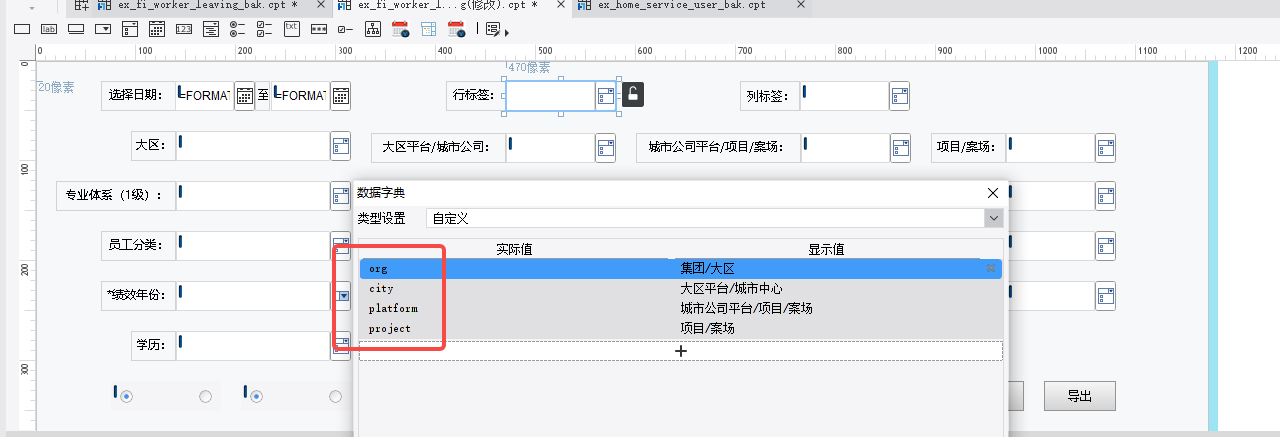The height and width of the screenshot is (437, 1280).
Task: Pick the dropdown checkbox widget tool
Action: click(x=129, y=29)
